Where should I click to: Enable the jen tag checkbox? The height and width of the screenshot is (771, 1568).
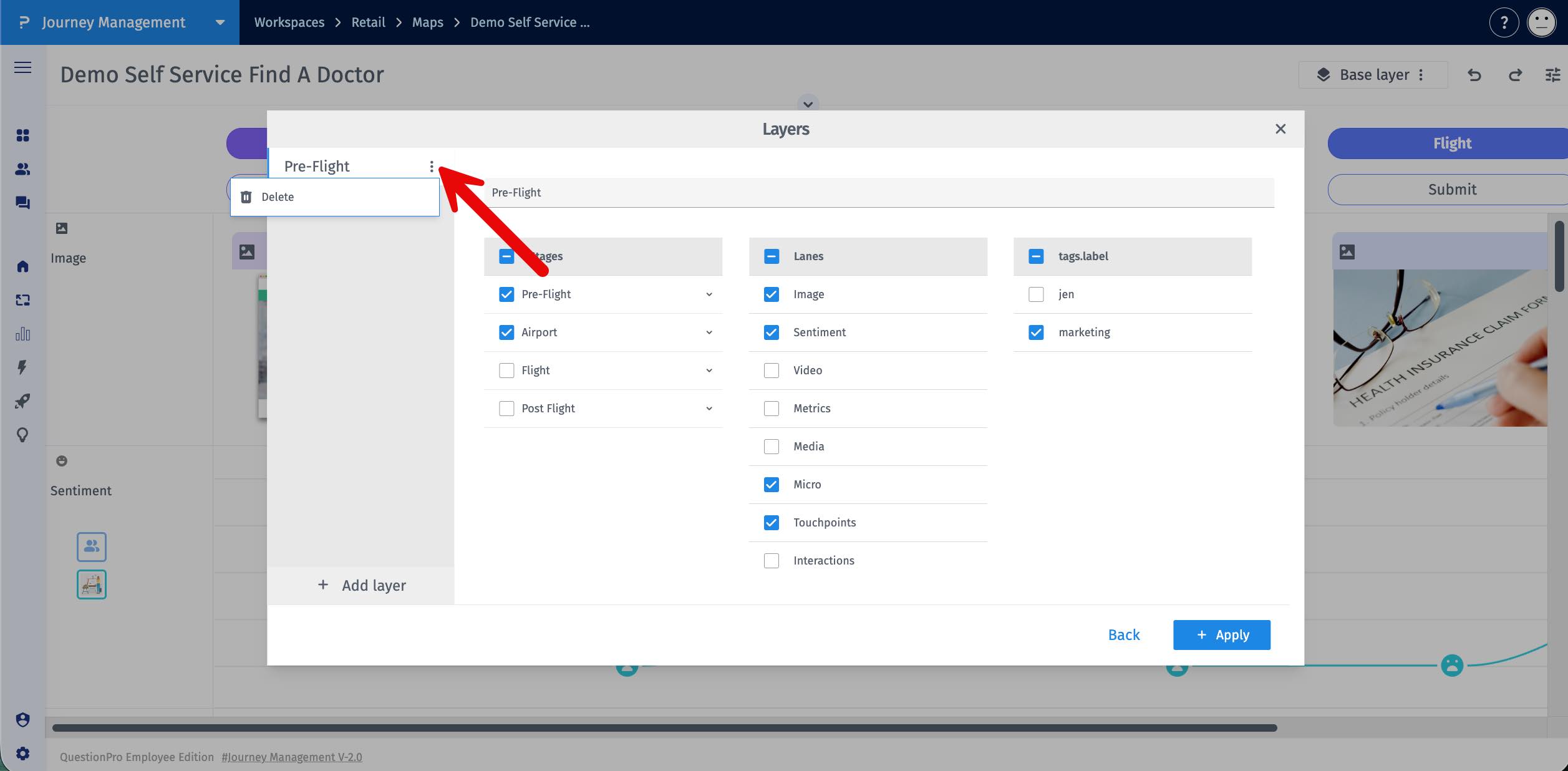tap(1036, 294)
